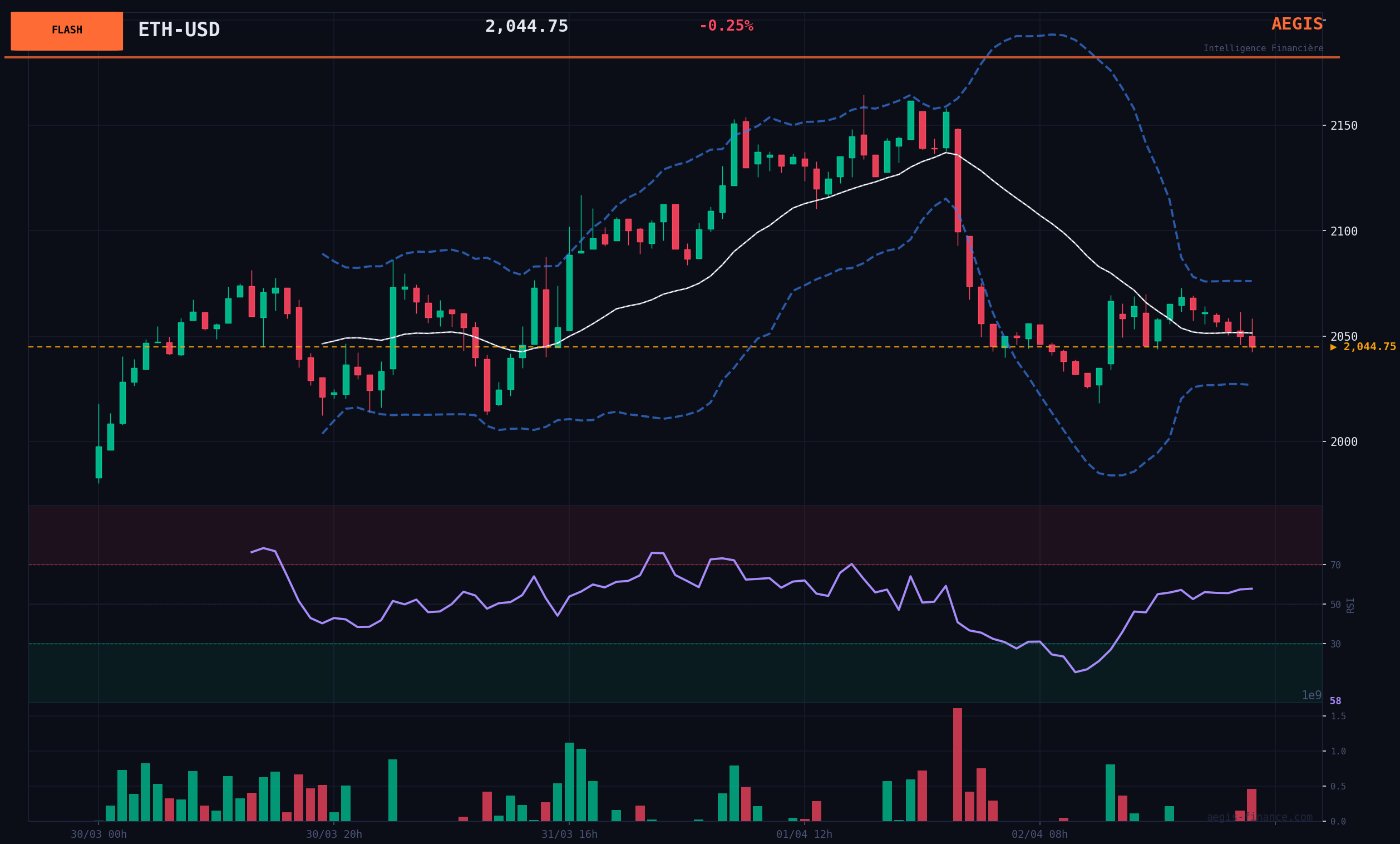Viewport: 1400px width, 844px height.
Task: Click the orange current price marker arrow
Action: pos(1333,347)
